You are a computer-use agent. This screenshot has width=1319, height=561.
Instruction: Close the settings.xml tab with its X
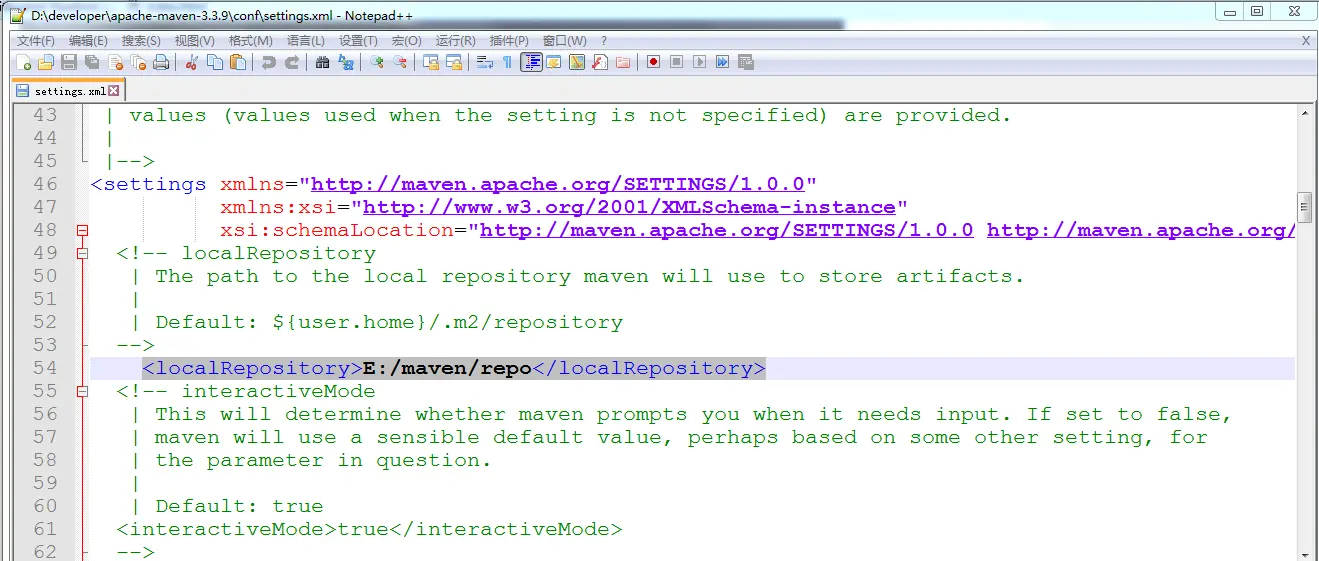(x=114, y=91)
